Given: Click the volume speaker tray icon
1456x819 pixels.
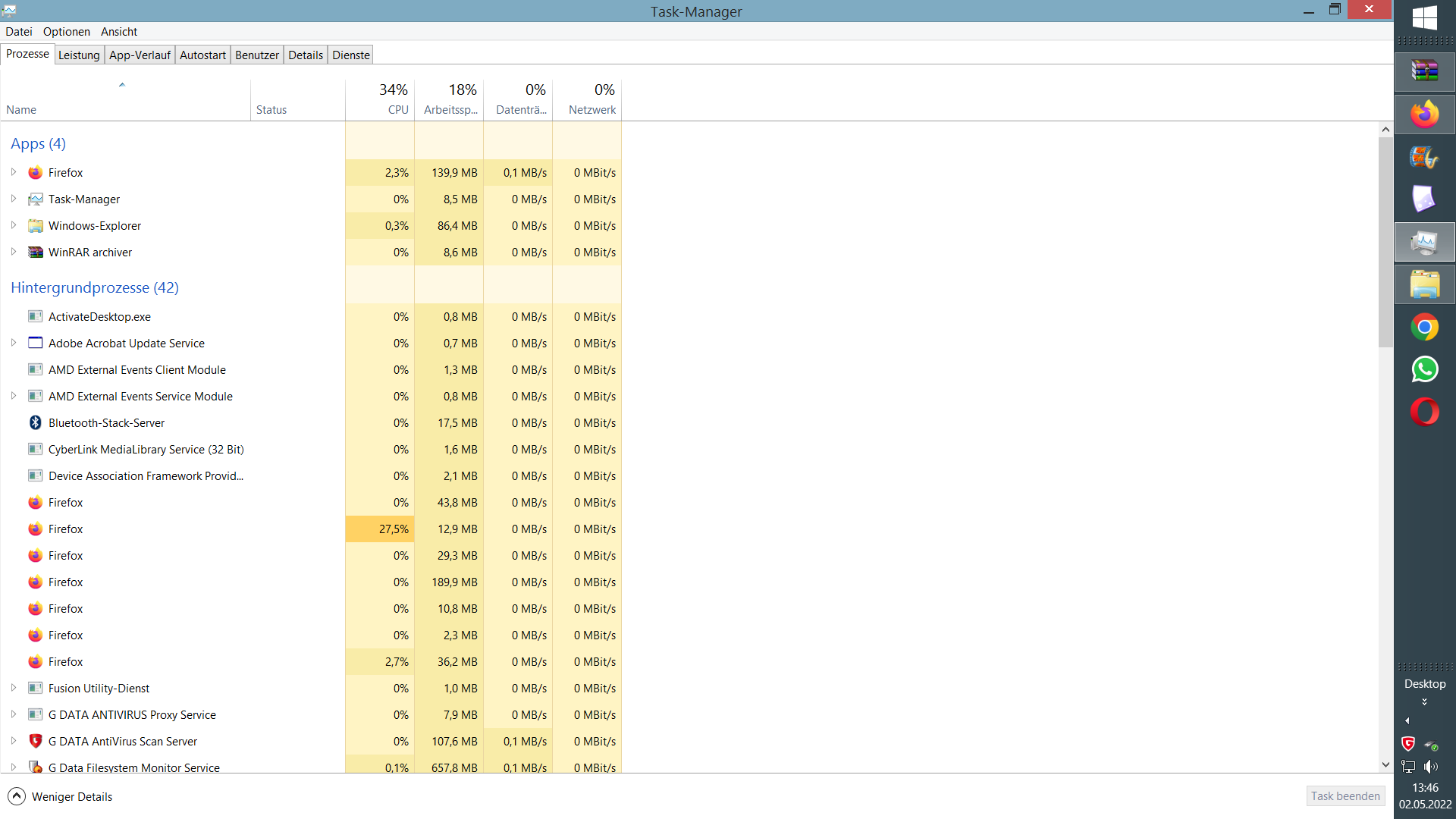Looking at the screenshot, I should (x=1431, y=766).
